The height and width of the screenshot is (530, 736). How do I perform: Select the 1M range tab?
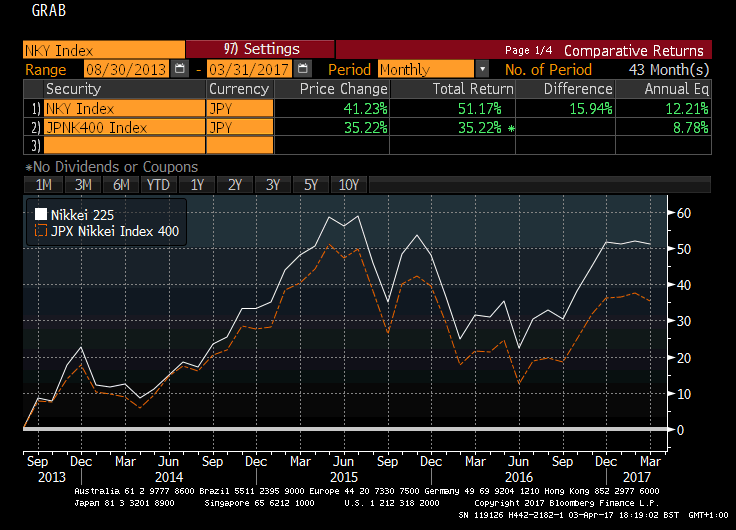(43, 185)
